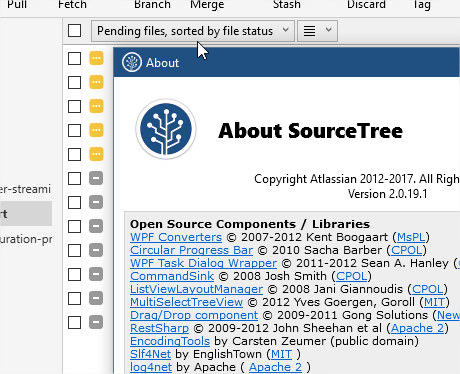Check the second yellow modified file checkbox
Viewport: 460px width, 374px height.
[74, 82]
